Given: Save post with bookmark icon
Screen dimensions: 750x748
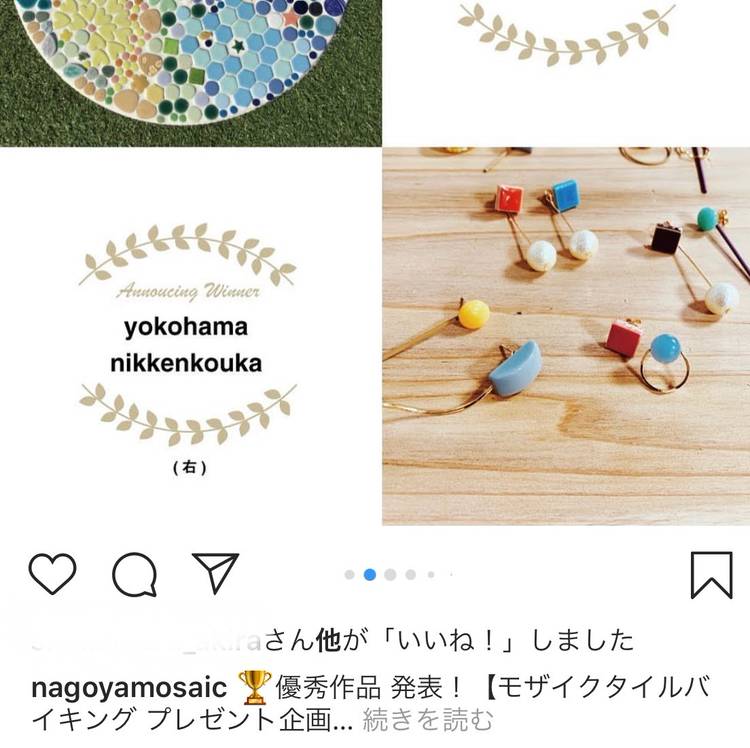Looking at the screenshot, I should pos(712,575).
